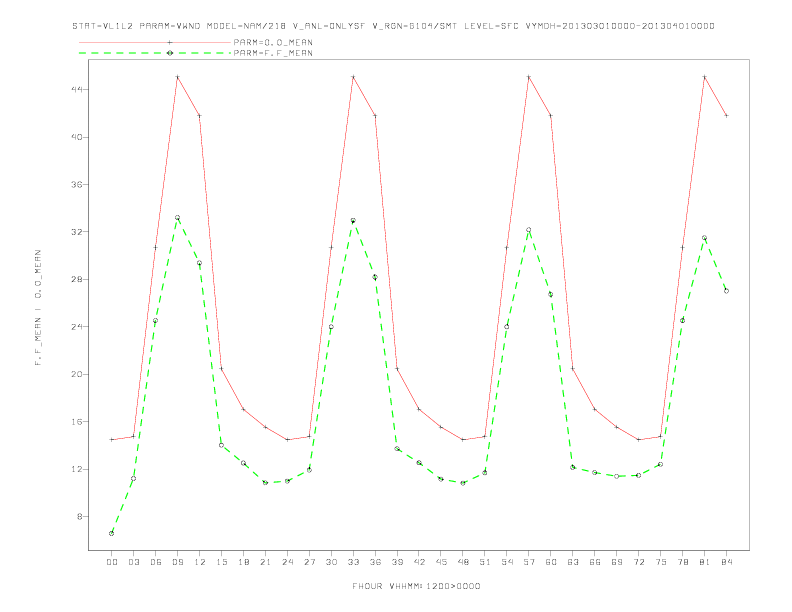Select green circle data point at hour 57
The image size is (792, 612).
point(529,230)
